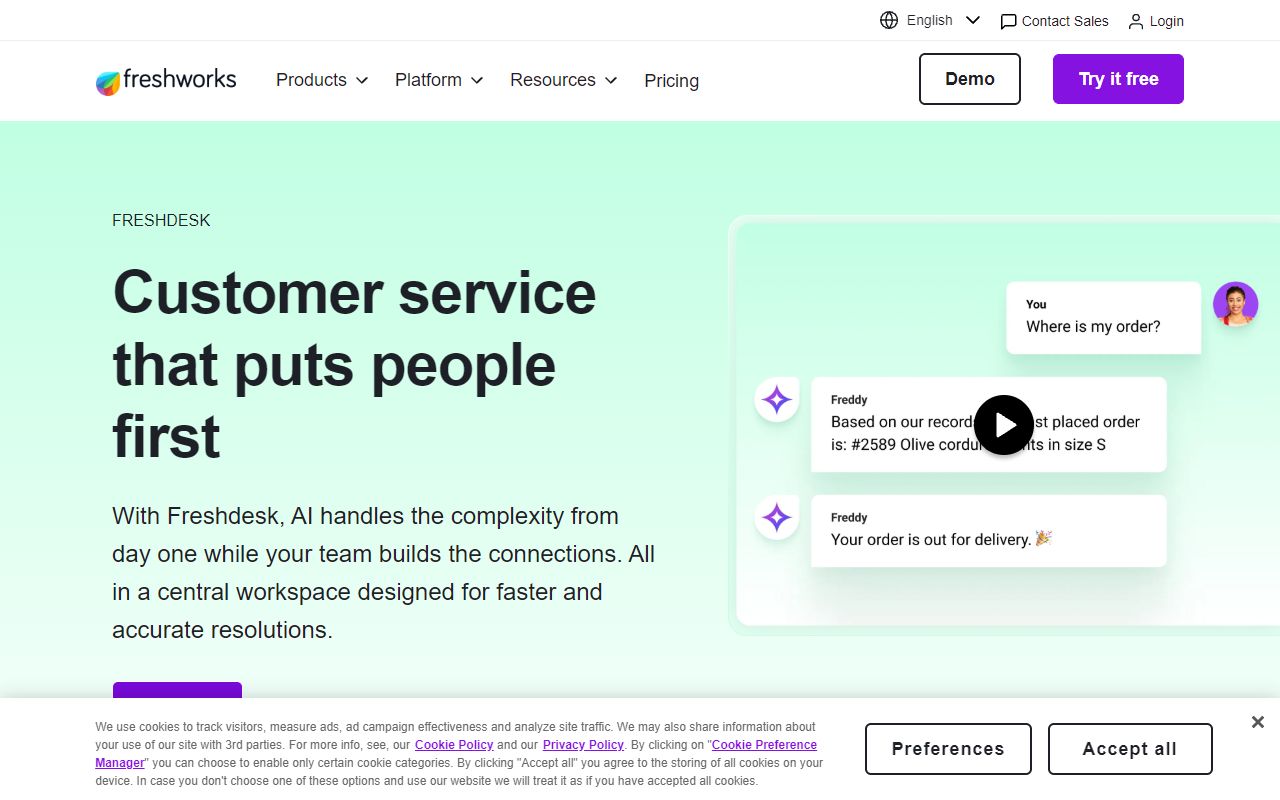
Task: Open the Cookie Policy link
Action: [x=454, y=744]
